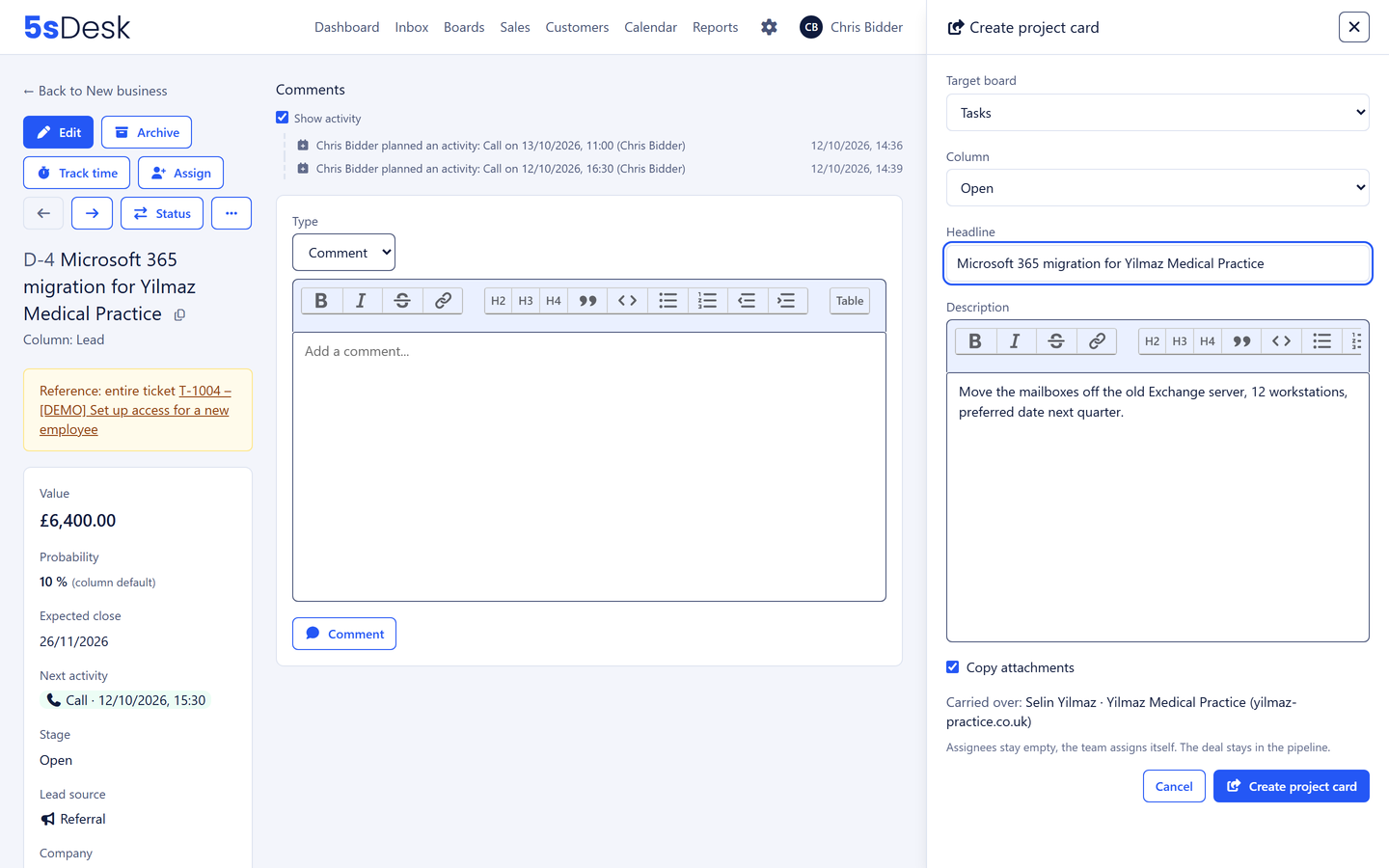Viewport: 1389px width, 868px height.
Task: Click the Track time button
Action: tap(76, 173)
